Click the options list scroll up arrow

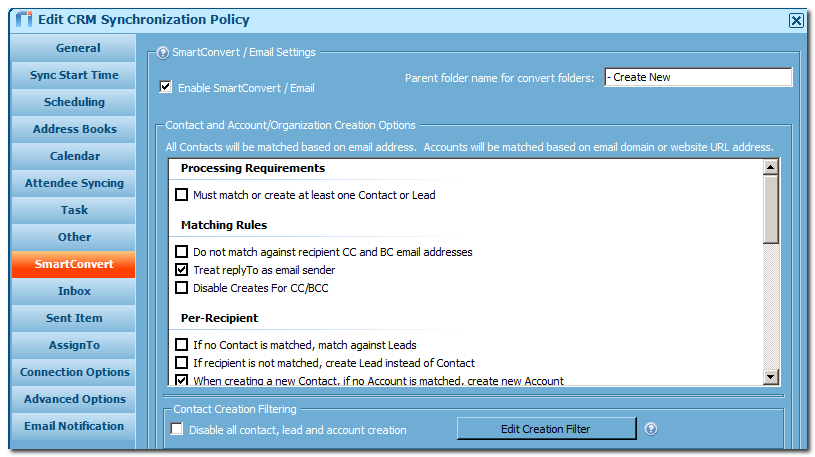point(771,167)
